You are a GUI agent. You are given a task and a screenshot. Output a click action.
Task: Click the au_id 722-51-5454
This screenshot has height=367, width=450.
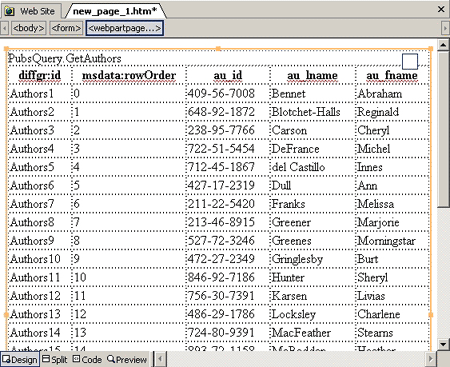tap(221, 149)
